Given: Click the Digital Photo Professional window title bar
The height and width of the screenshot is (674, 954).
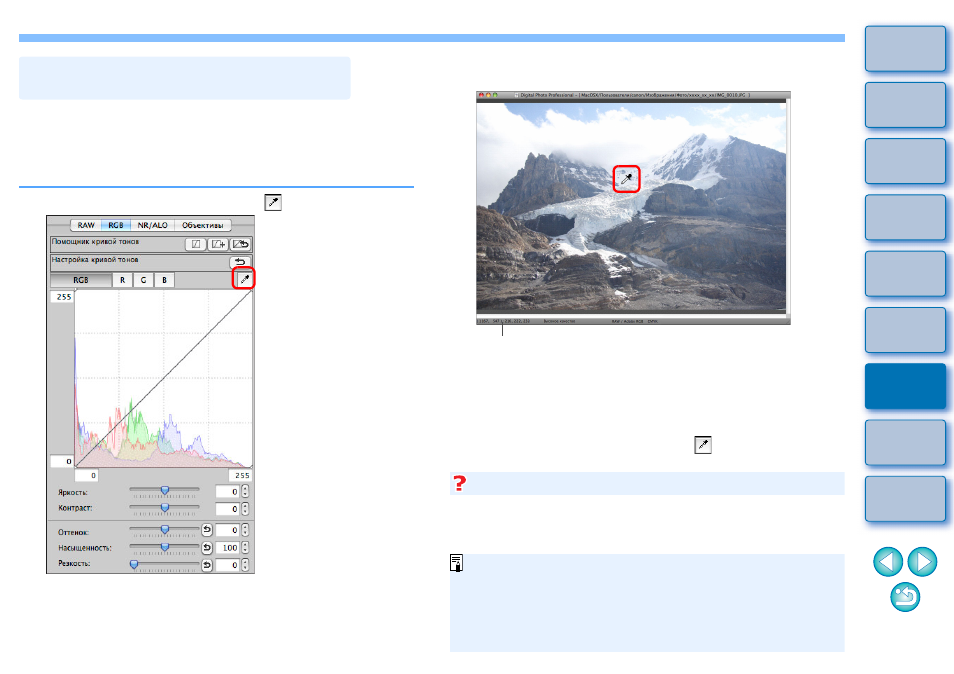Looking at the screenshot, I should [x=633, y=95].
